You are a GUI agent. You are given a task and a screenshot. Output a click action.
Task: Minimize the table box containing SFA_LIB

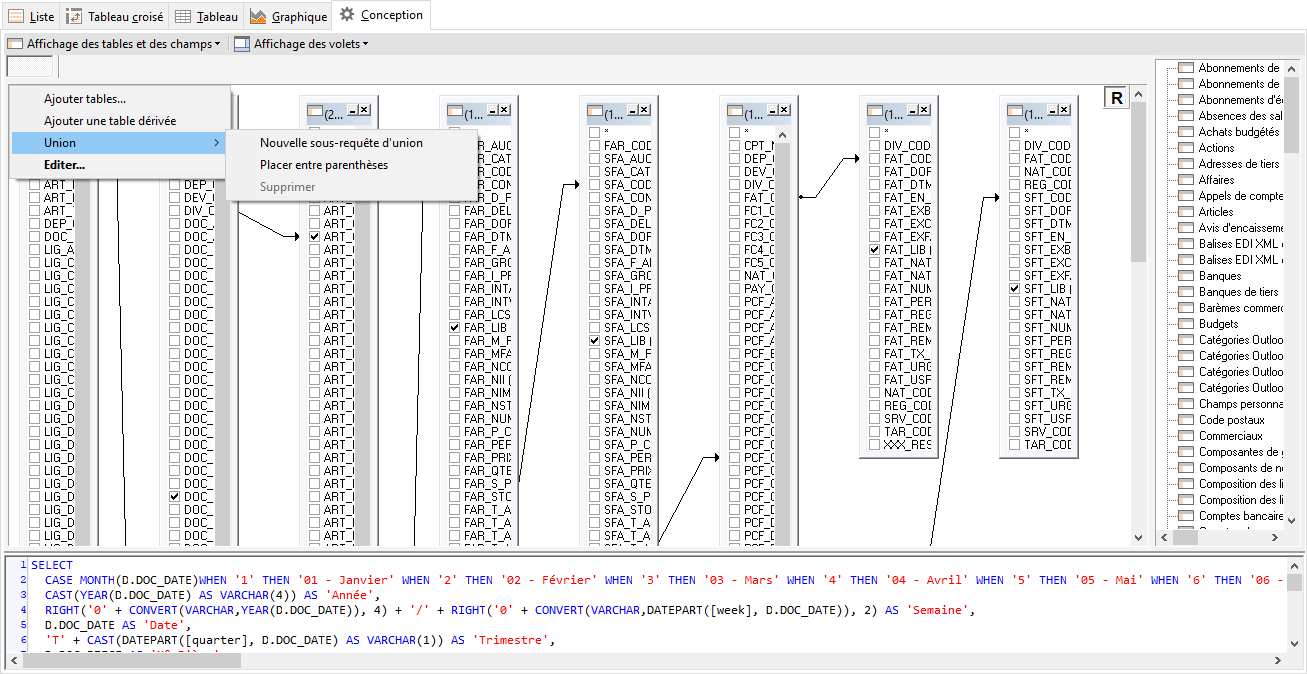click(631, 110)
